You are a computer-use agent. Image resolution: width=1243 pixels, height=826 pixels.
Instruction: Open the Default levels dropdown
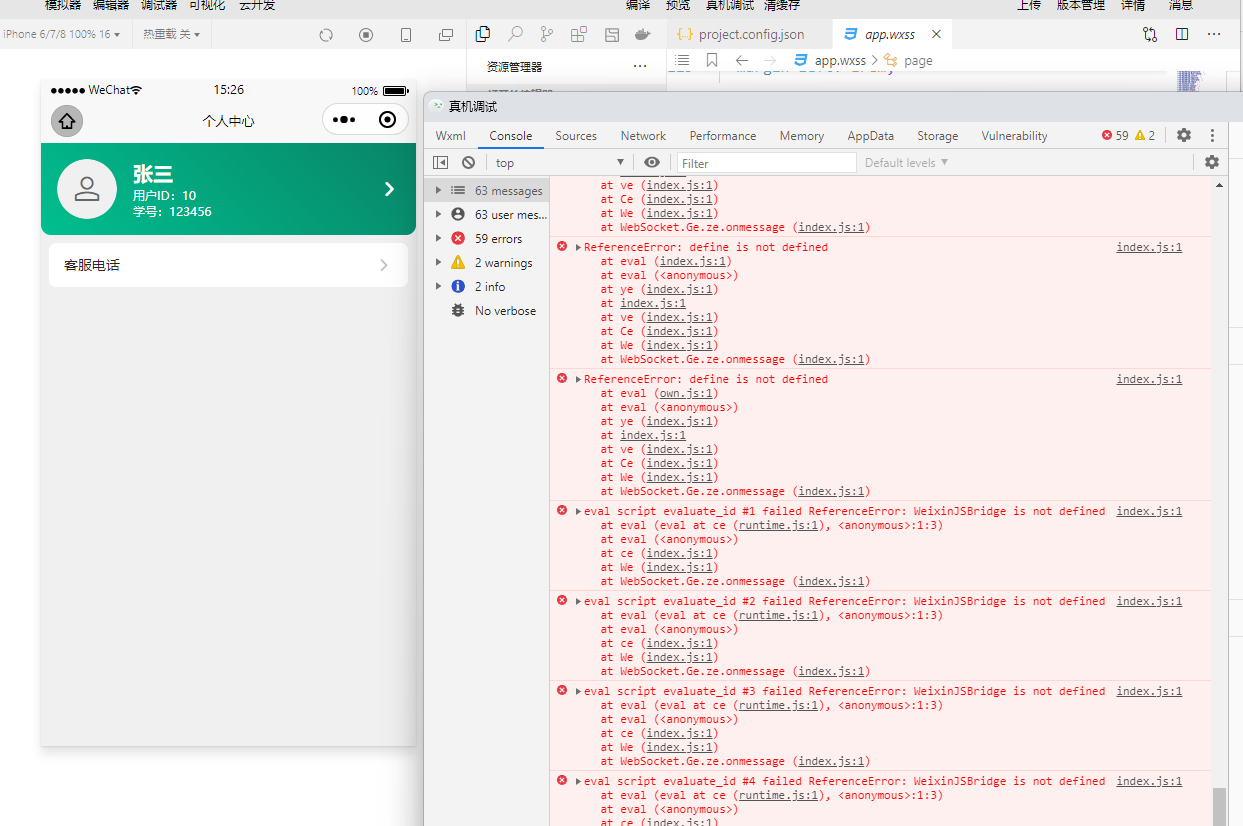pos(906,163)
